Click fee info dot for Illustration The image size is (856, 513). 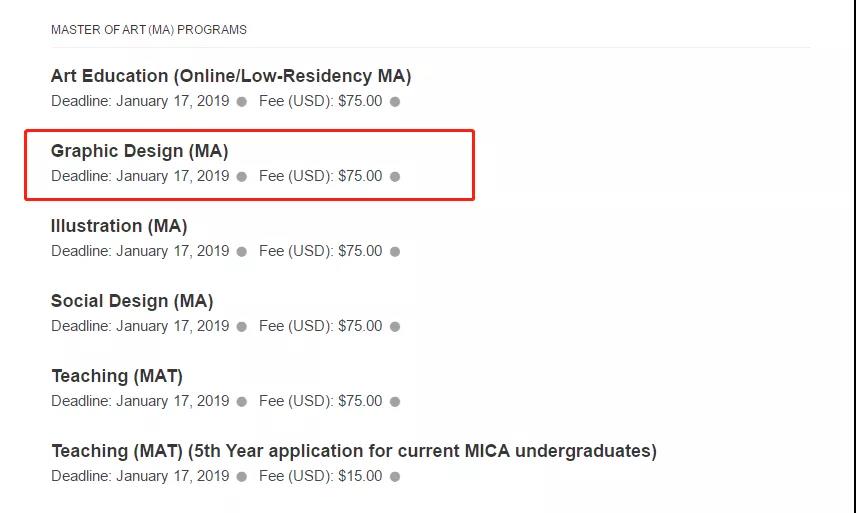pyautogui.click(x=395, y=252)
